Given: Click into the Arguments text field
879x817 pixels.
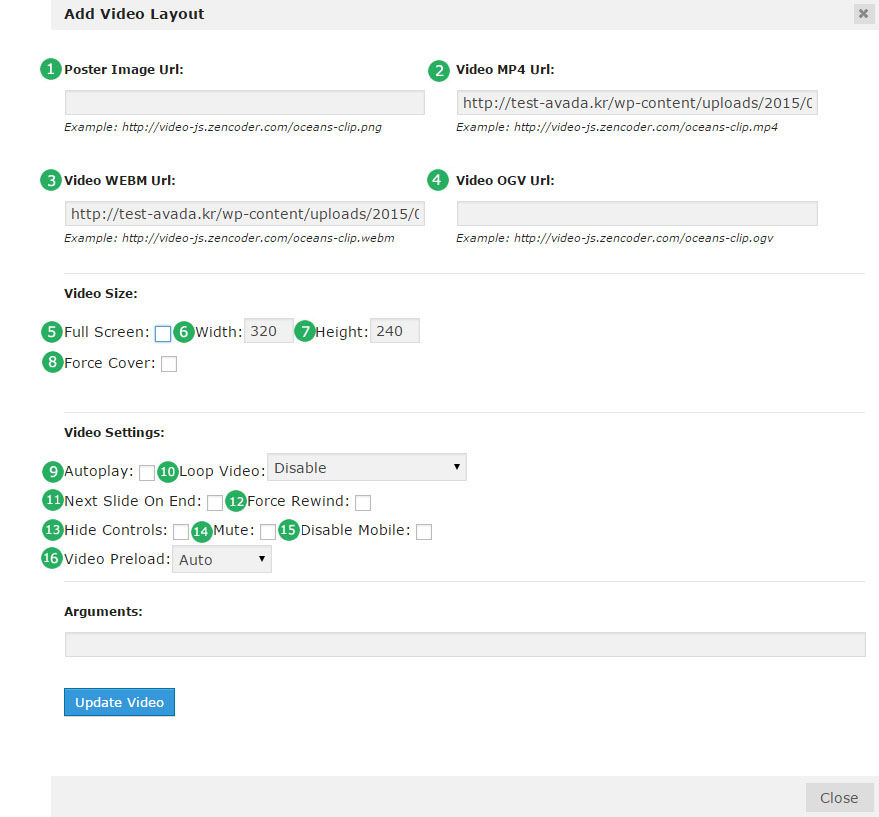Looking at the screenshot, I should (464, 645).
